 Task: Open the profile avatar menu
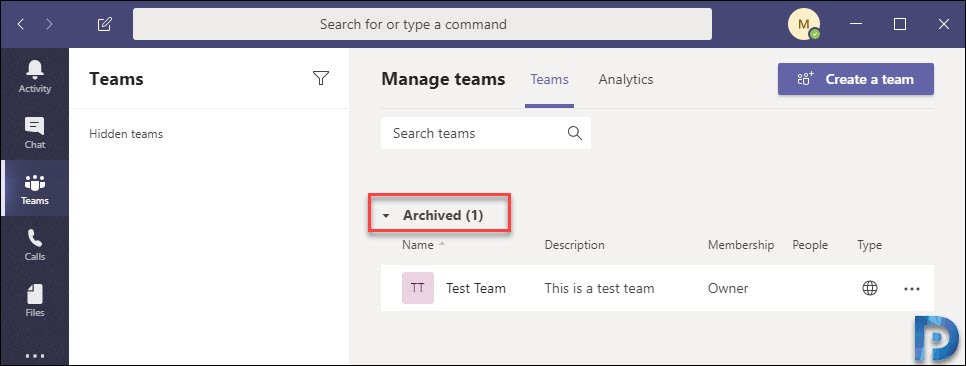(x=803, y=25)
